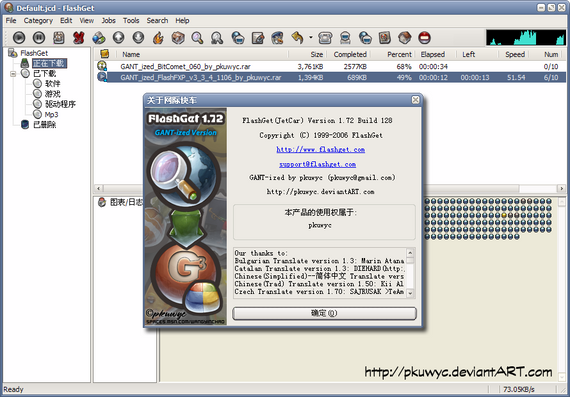
Task: Click the flame icon in the toolbar
Action: coord(158,37)
